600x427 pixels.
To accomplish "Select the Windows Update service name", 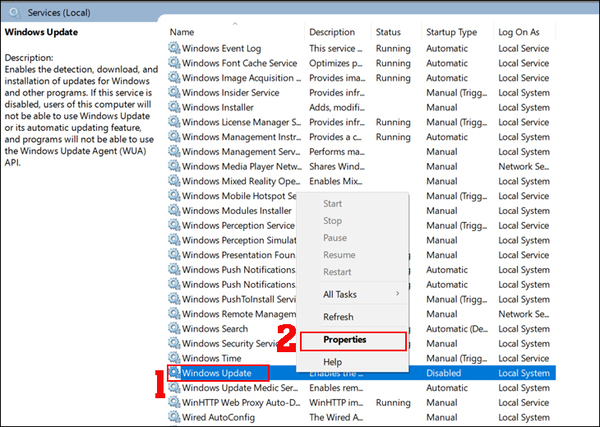I will point(217,373).
